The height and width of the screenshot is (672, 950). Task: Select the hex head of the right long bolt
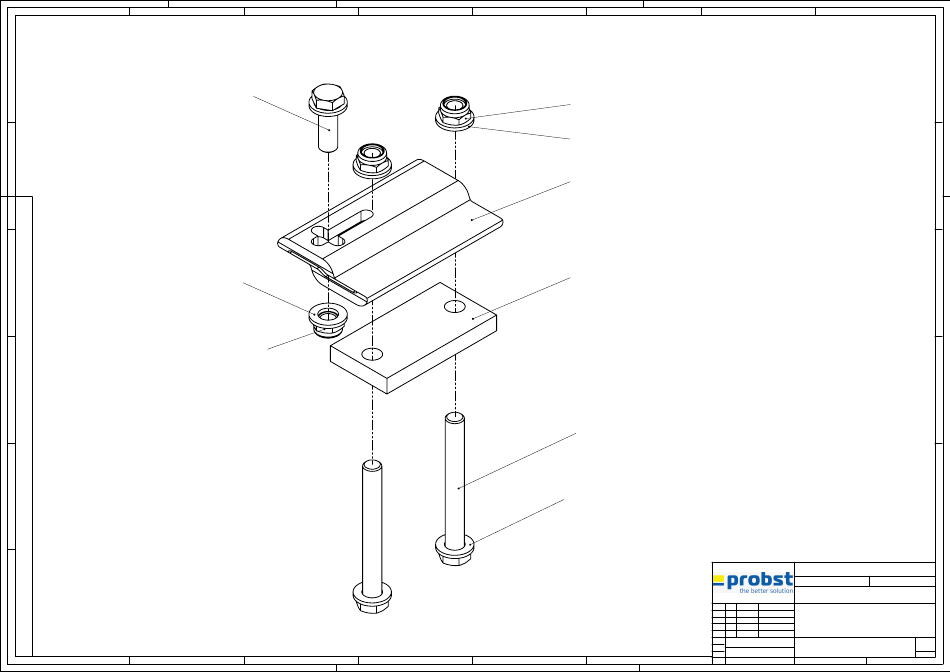tap(453, 549)
